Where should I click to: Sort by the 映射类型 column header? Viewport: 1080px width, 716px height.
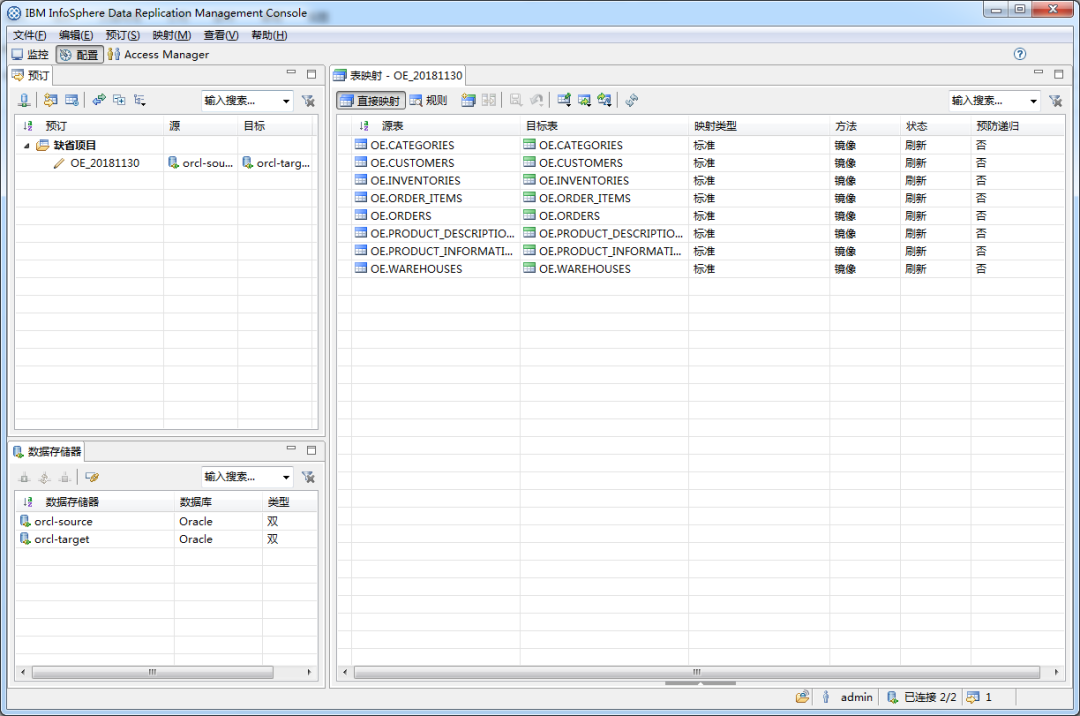715,126
